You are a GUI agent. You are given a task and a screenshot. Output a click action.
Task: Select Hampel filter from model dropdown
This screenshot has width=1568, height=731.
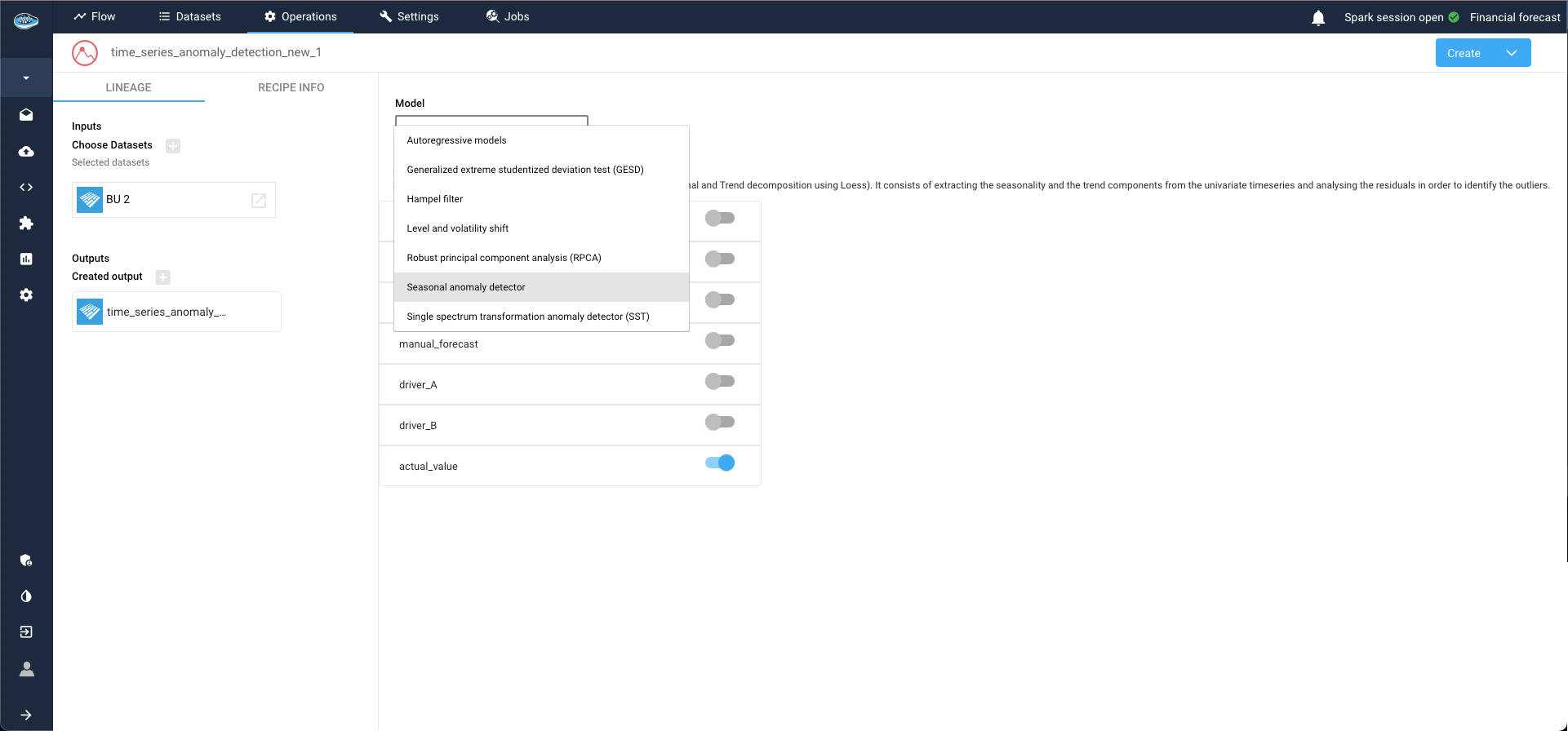point(435,199)
